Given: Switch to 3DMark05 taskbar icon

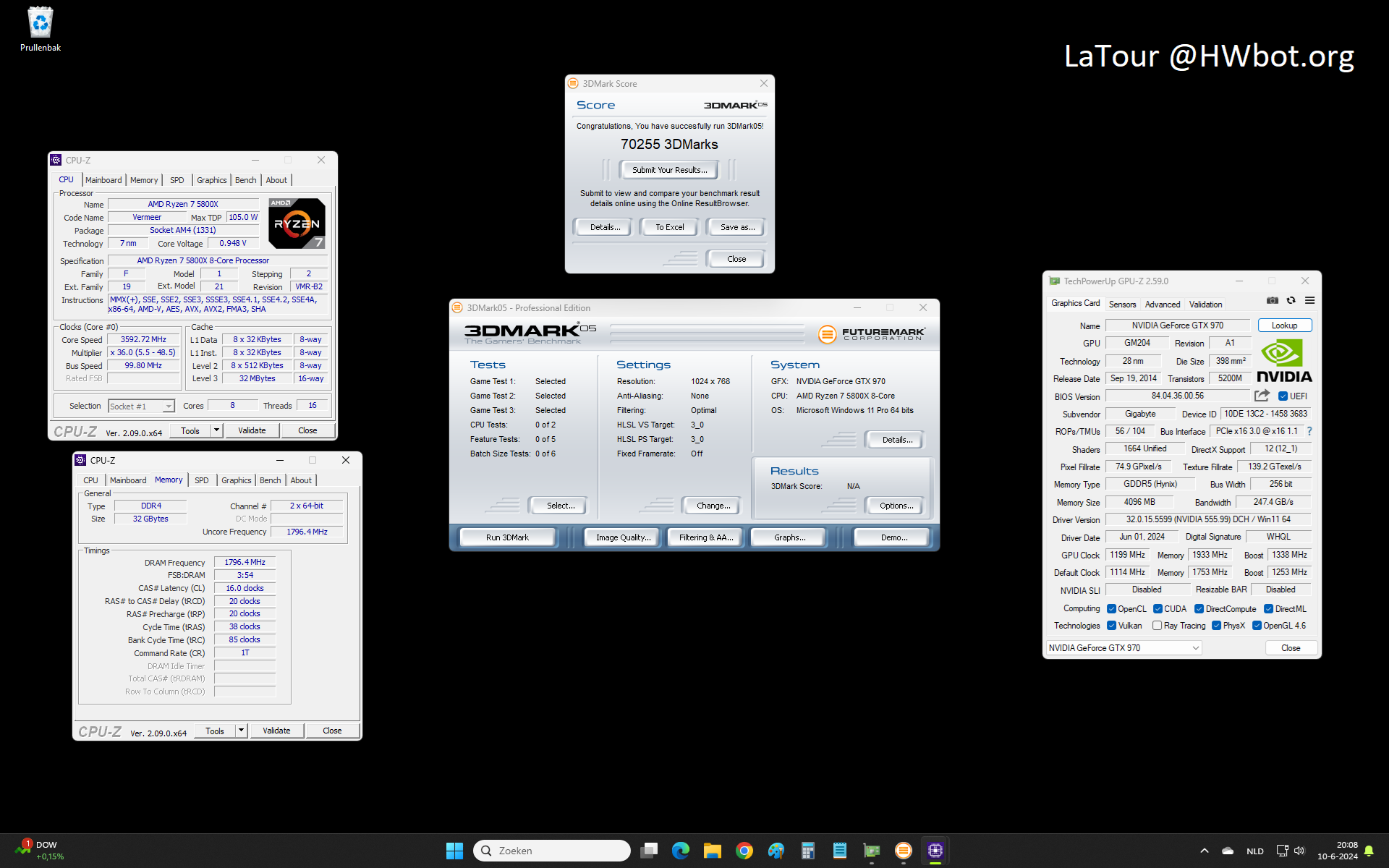Looking at the screenshot, I should click(904, 851).
